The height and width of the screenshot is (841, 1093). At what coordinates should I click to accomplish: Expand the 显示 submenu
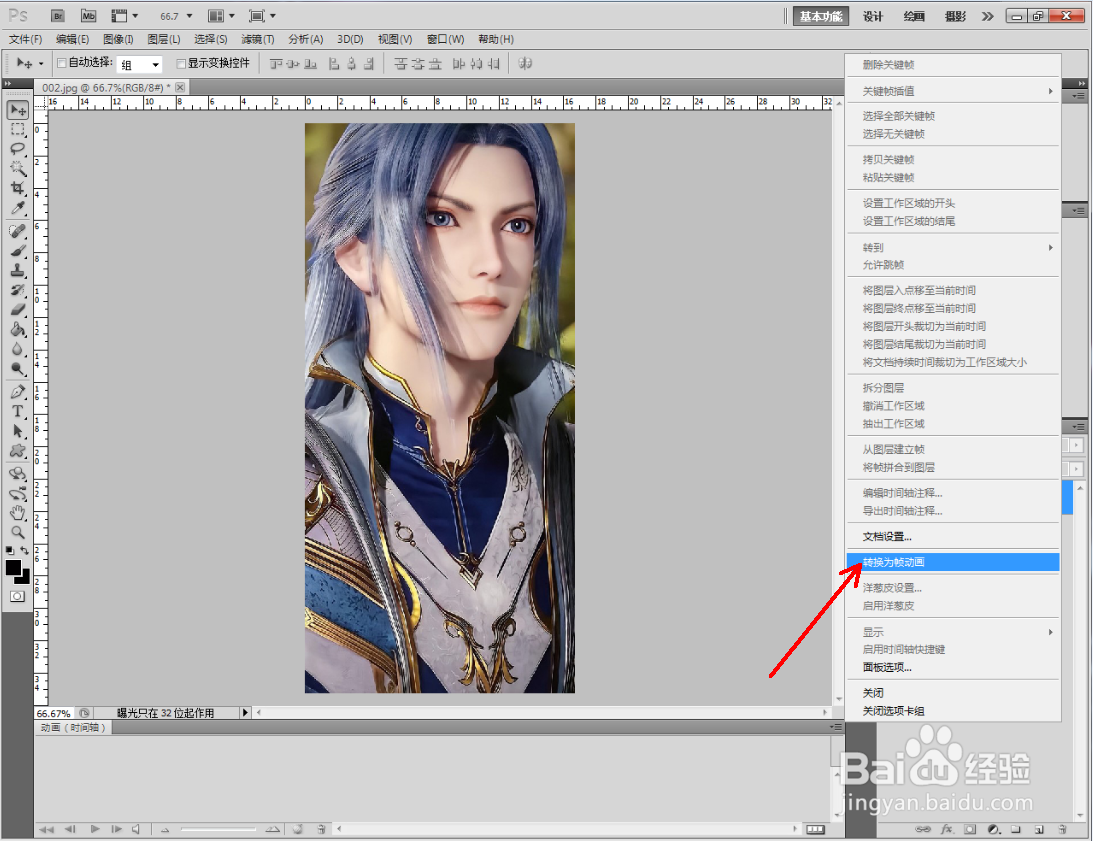(953, 632)
